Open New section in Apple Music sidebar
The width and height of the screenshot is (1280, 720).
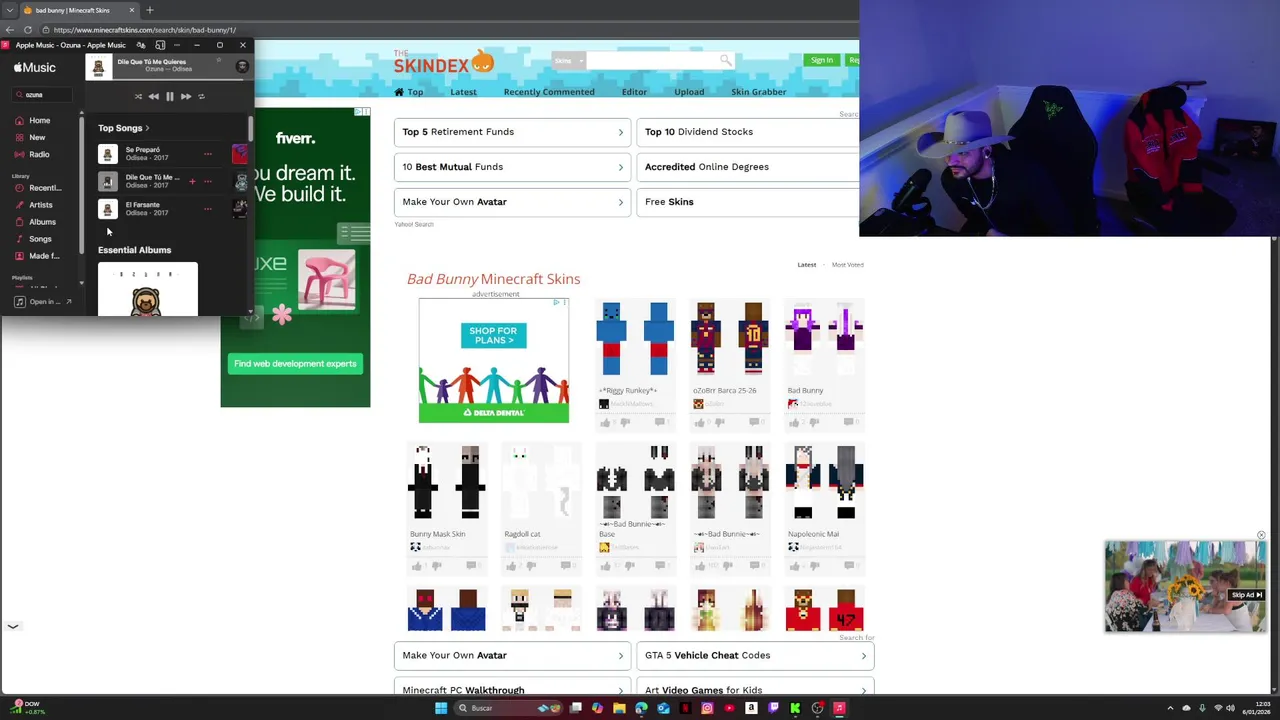(x=37, y=137)
